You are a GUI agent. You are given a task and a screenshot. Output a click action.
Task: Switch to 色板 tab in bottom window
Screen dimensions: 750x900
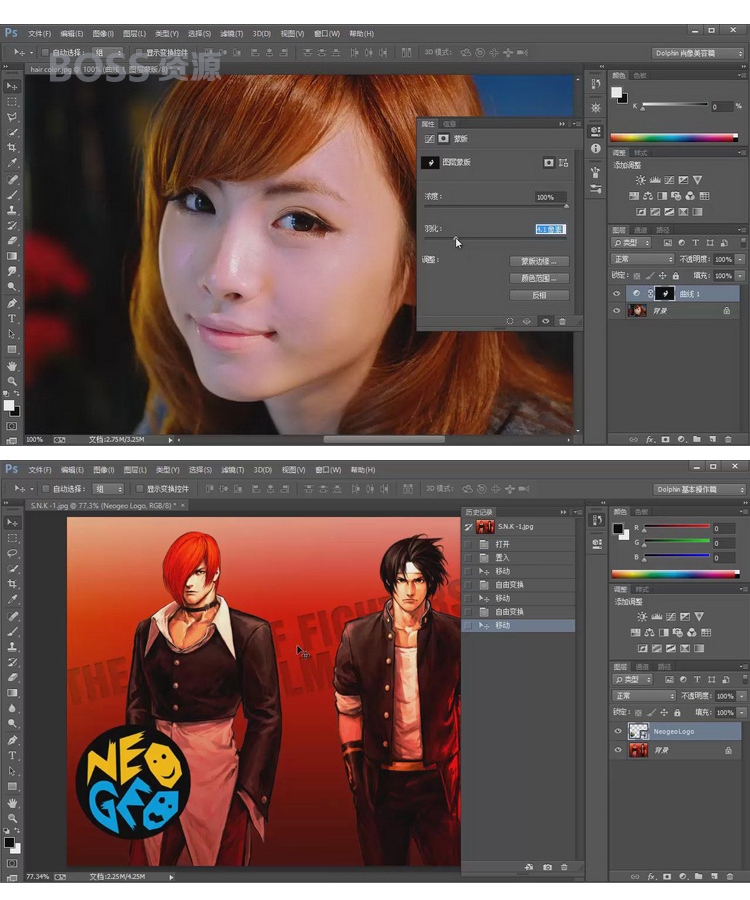641,511
